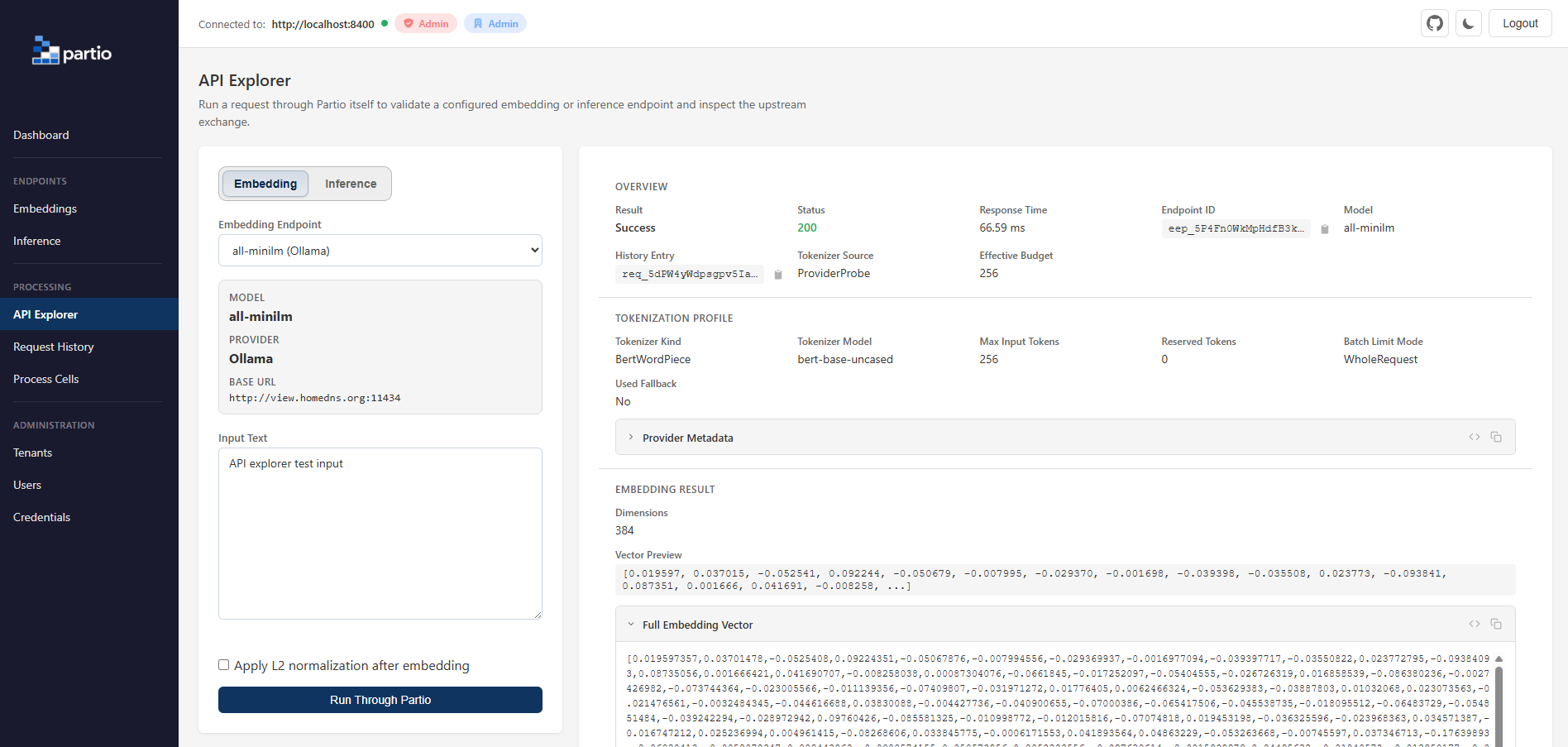
Task: Click the req_5dPW4yWdpsgpv5Ia history entry text
Action: coord(690,274)
